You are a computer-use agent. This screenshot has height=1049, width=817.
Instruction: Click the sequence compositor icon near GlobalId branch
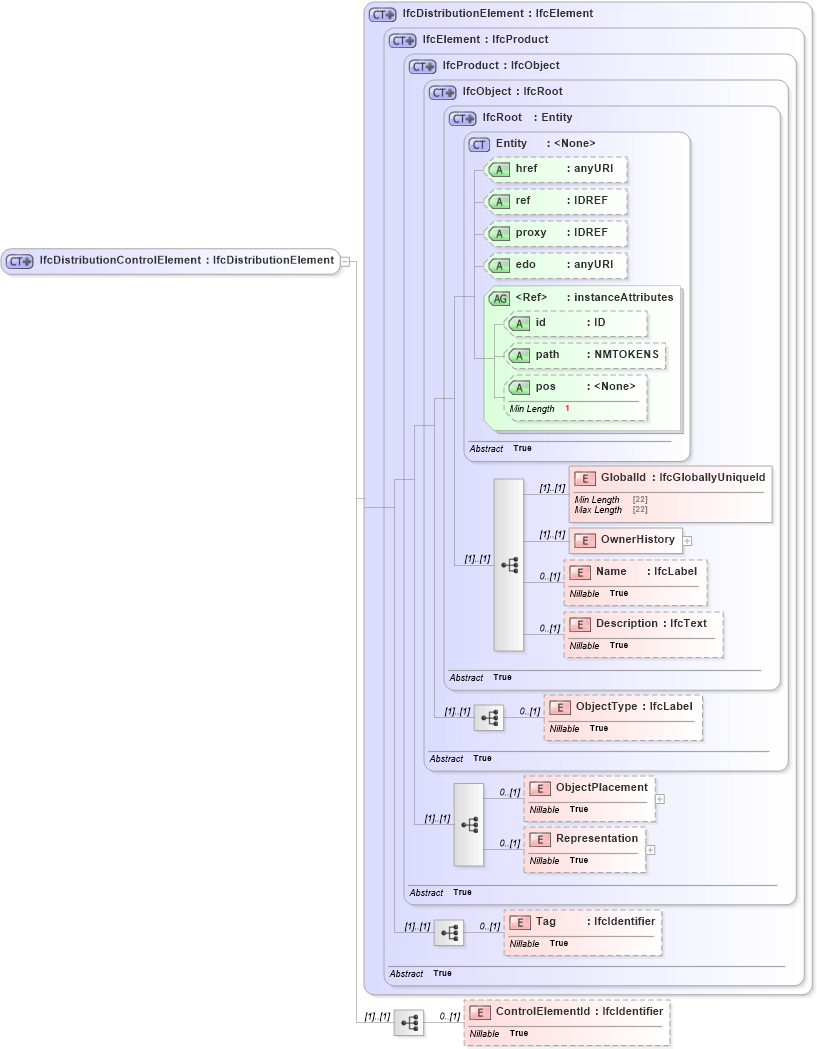click(508, 564)
